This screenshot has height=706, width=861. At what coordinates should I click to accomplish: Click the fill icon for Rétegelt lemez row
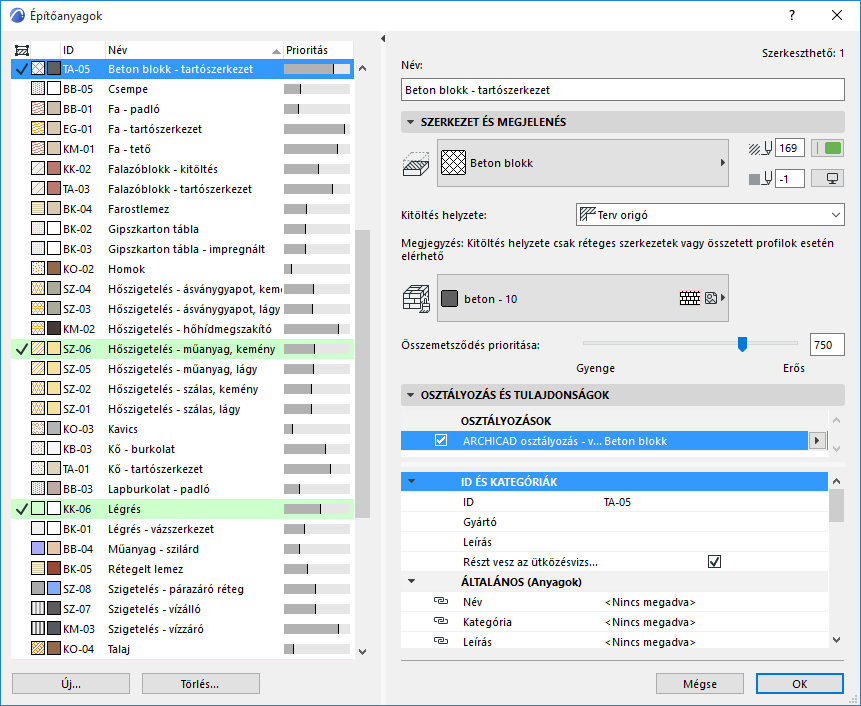click(38, 569)
